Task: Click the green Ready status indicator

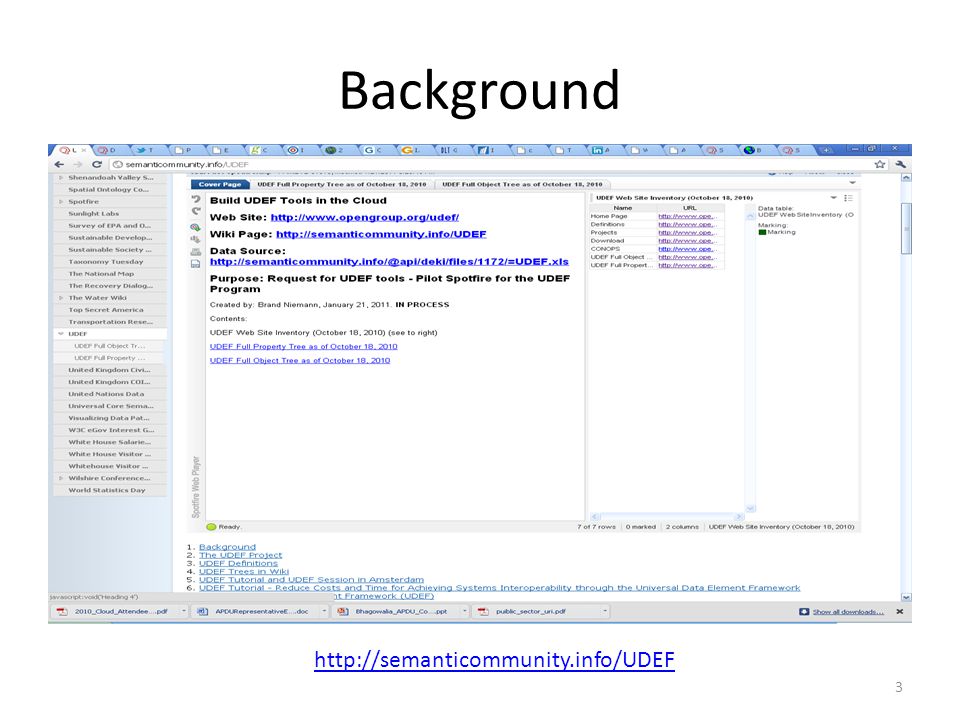Action: click(x=212, y=527)
